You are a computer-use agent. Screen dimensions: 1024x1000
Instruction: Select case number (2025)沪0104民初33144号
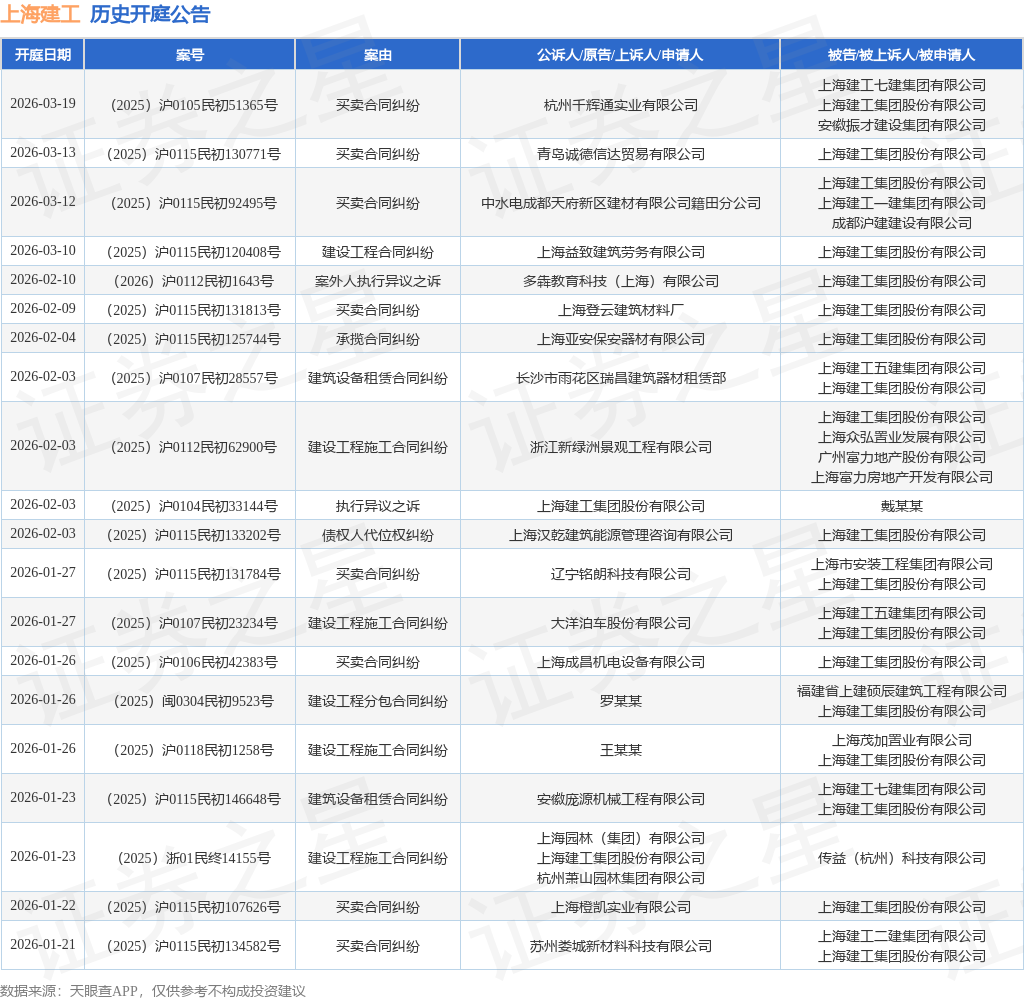[194, 506]
